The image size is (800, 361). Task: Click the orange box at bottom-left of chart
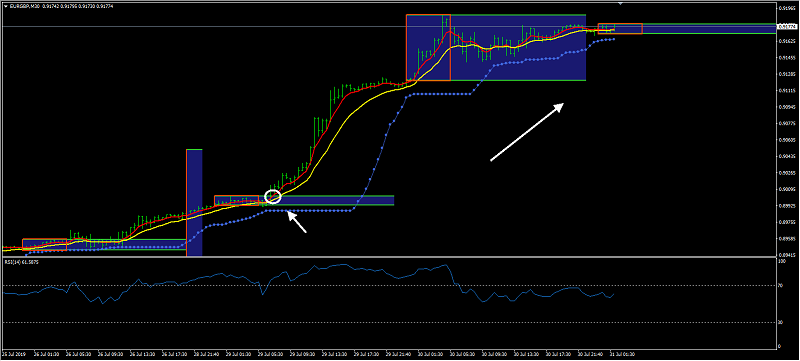coord(44,245)
